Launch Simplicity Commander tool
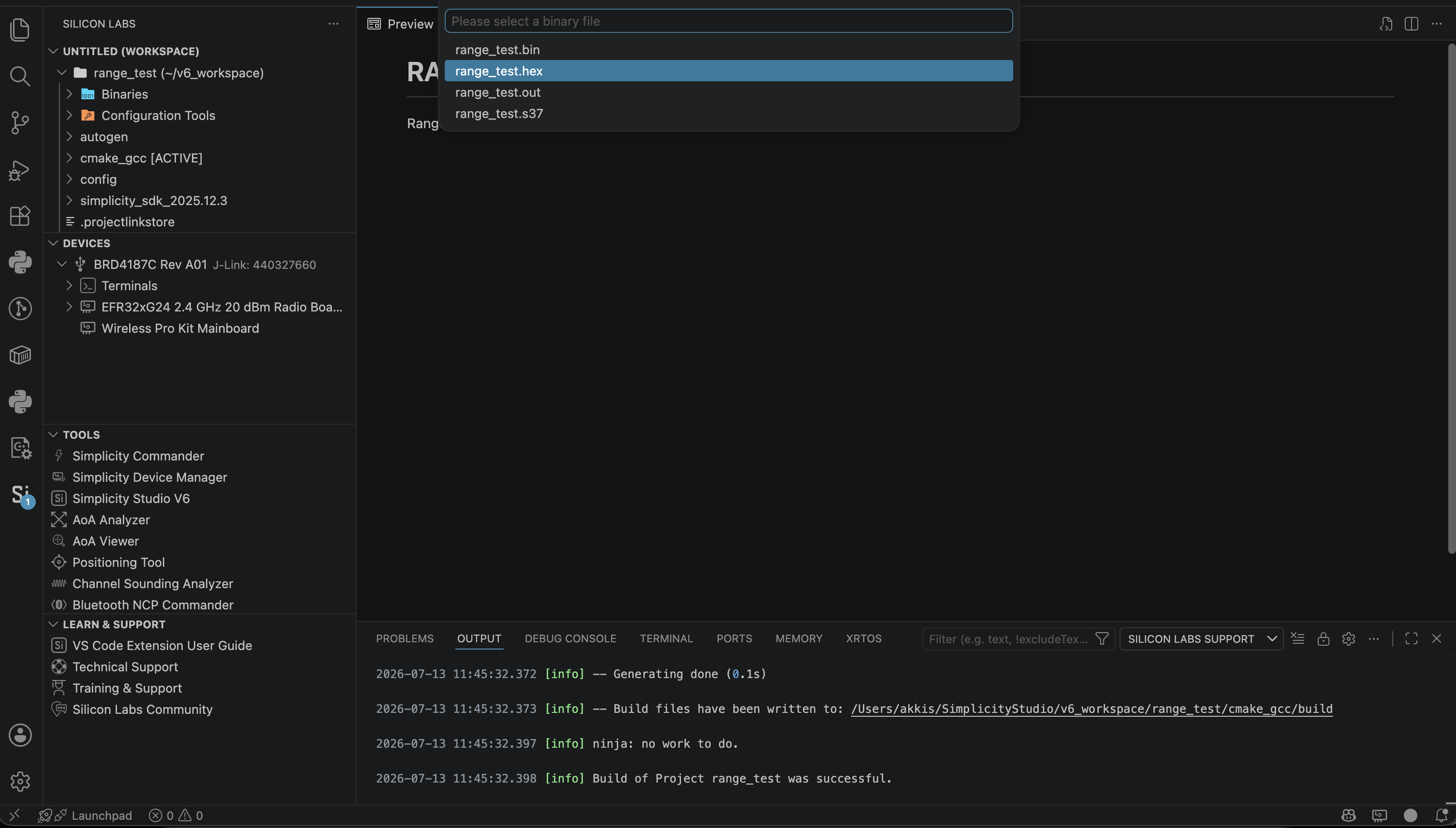 tap(138, 456)
